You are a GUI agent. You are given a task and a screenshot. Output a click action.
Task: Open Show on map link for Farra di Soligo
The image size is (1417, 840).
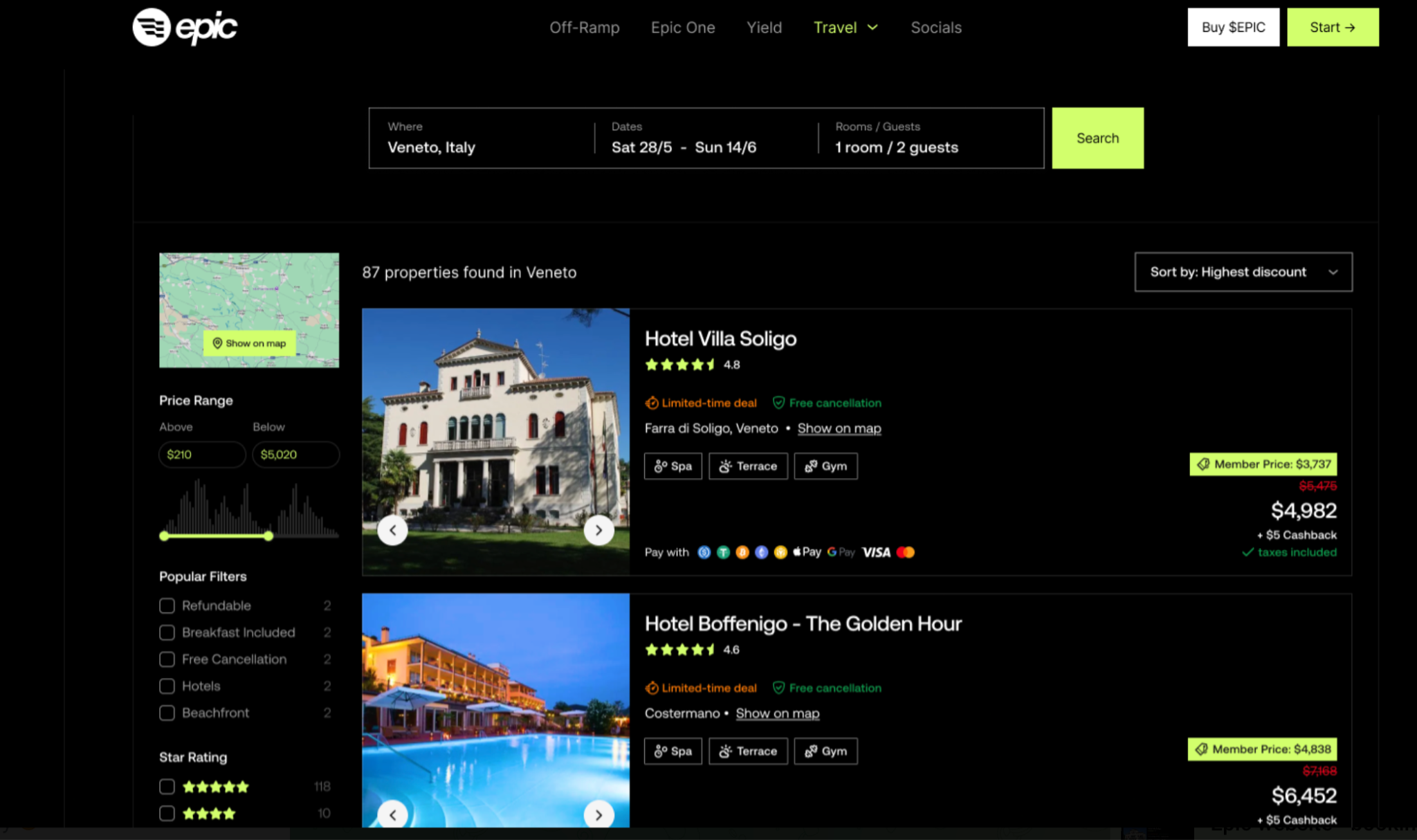839,428
